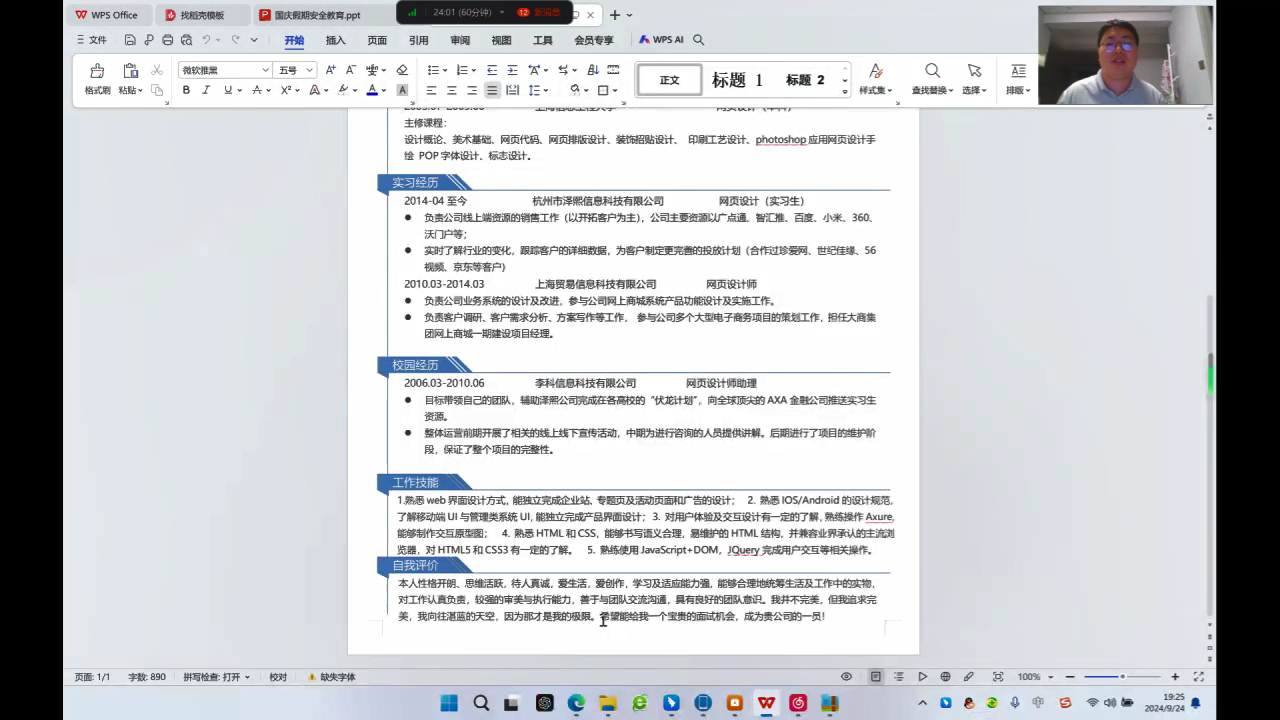Open Find and Replace (查找替换)

[932, 79]
